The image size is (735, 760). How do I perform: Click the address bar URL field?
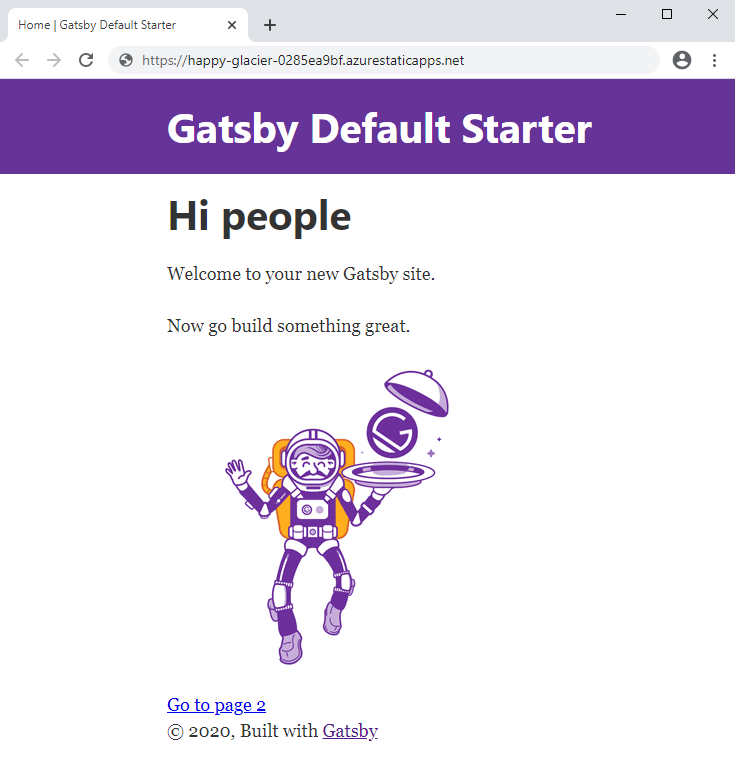pos(383,60)
